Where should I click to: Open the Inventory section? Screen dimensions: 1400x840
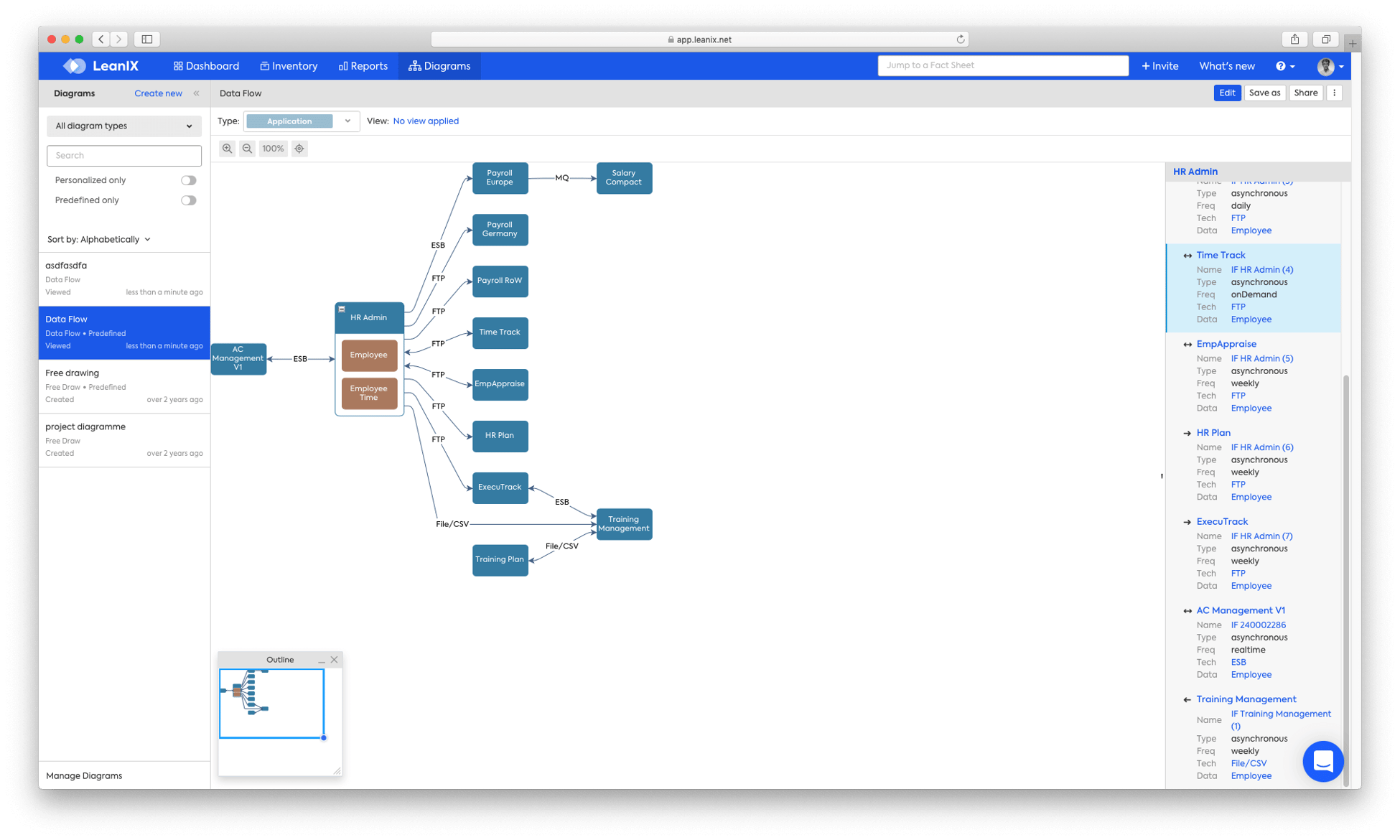pos(292,65)
